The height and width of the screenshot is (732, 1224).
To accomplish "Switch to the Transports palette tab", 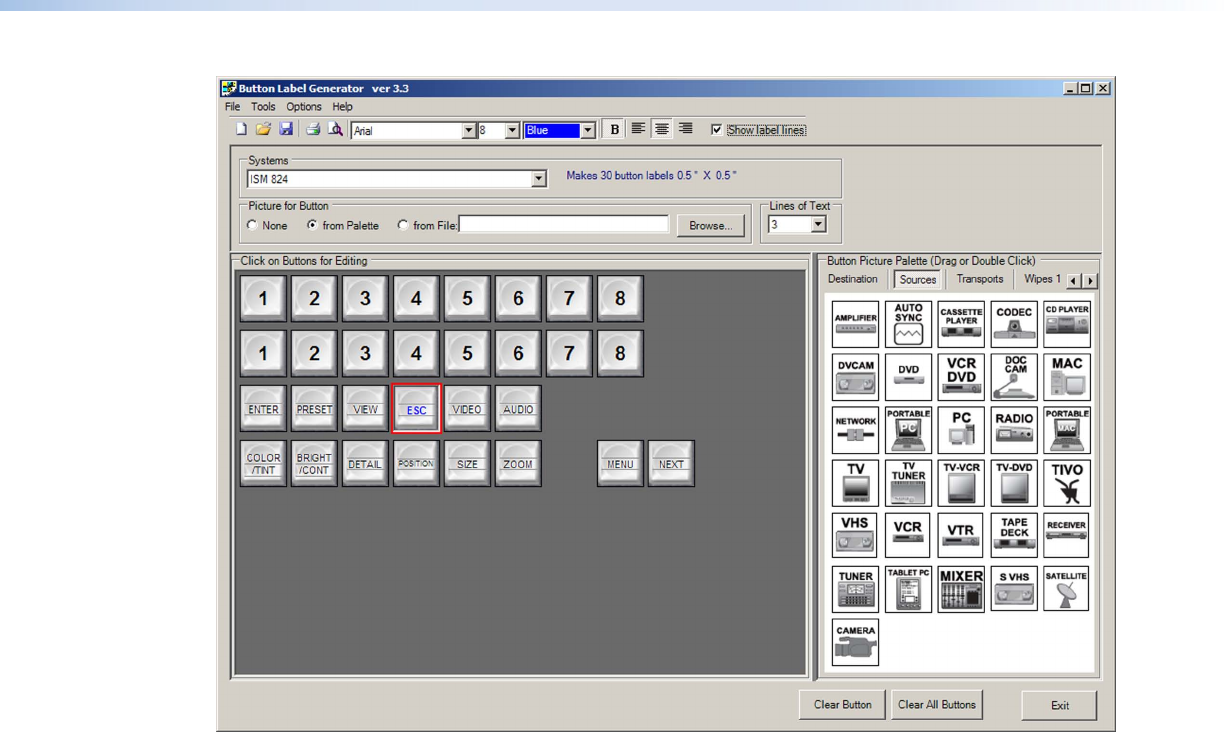I will coord(979,280).
